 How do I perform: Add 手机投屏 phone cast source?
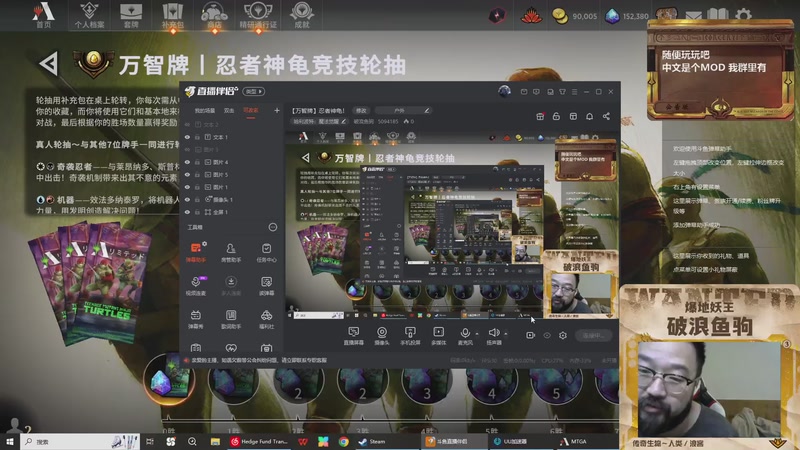tap(410, 336)
